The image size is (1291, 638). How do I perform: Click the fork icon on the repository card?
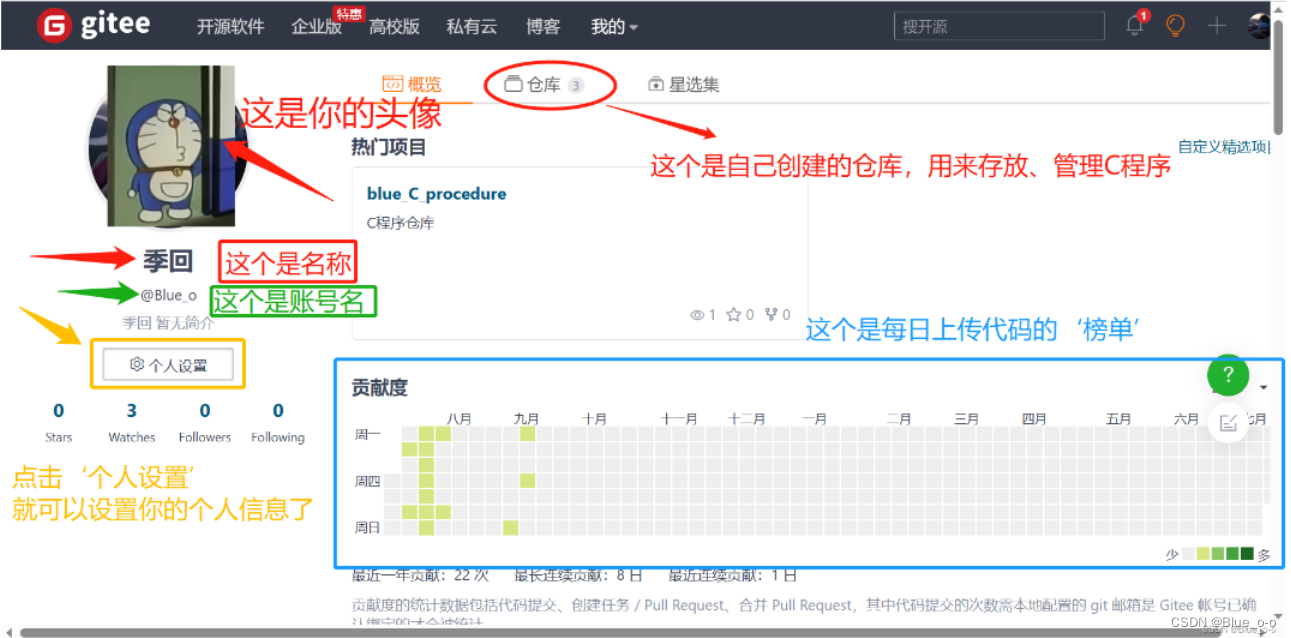coord(771,313)
